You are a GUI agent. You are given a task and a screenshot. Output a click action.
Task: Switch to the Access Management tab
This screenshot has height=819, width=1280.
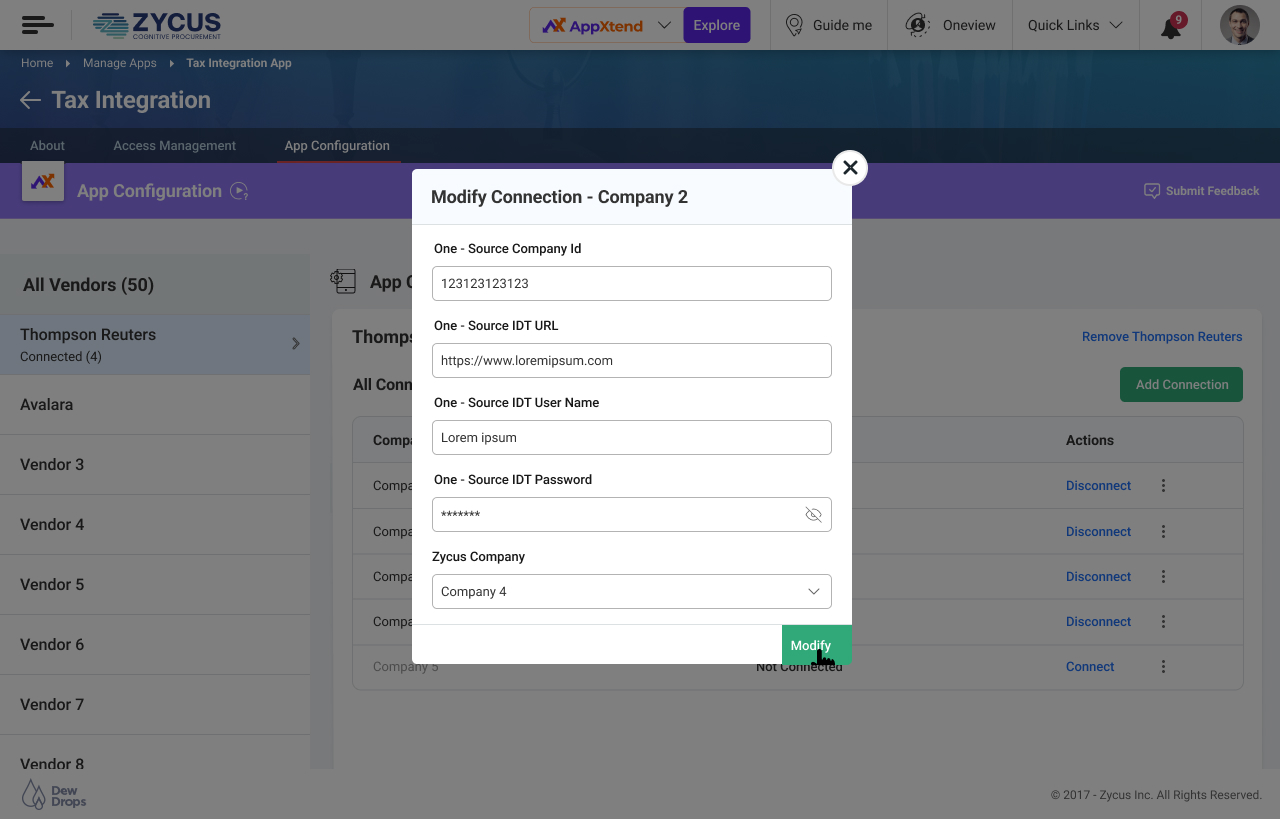[175, 146]
